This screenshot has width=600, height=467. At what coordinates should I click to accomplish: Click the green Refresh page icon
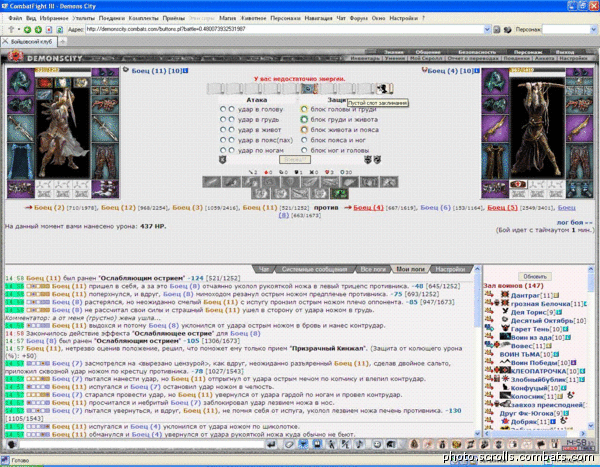[x=60, y=29]
